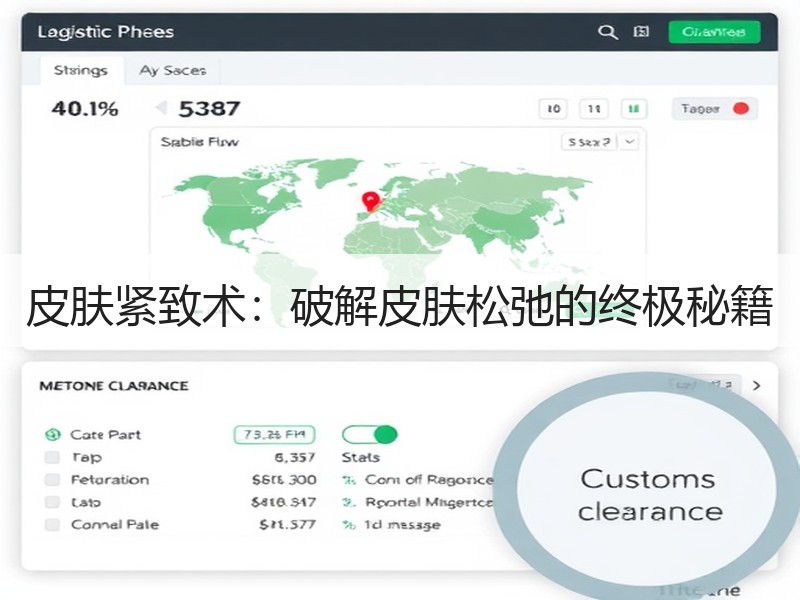The width and height of the screenshot is (800, 600).
Task: Open search with the magnifier icon
Action: [x=607, y=32]
